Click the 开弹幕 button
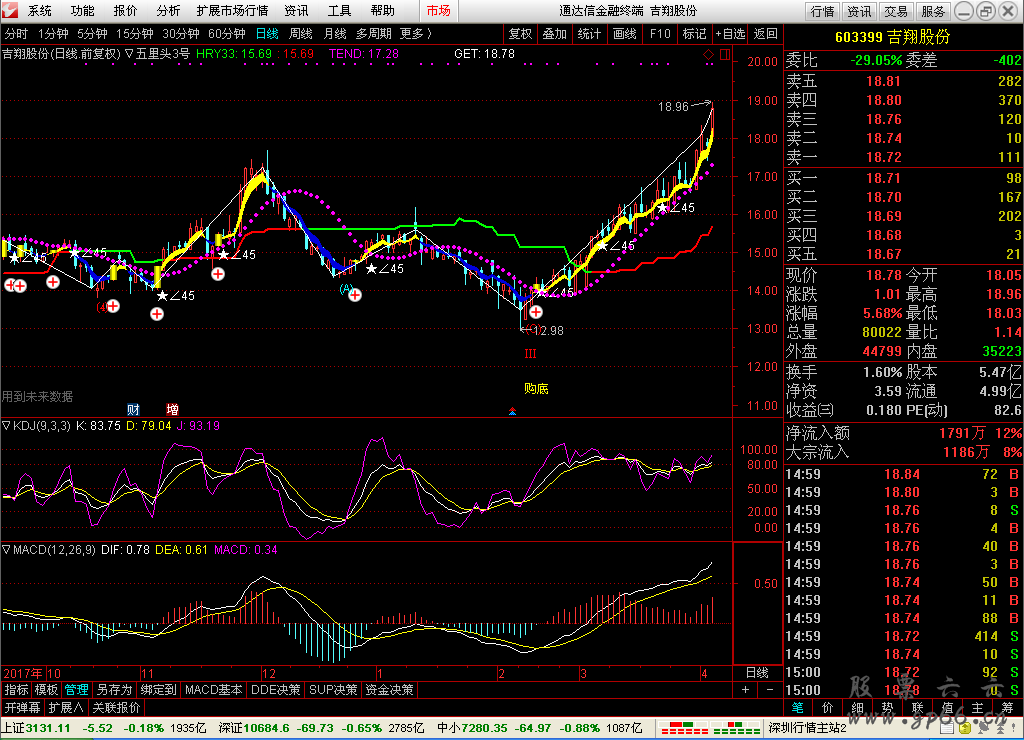Viewport: 1024px width, 740px height. pos(22,707)
